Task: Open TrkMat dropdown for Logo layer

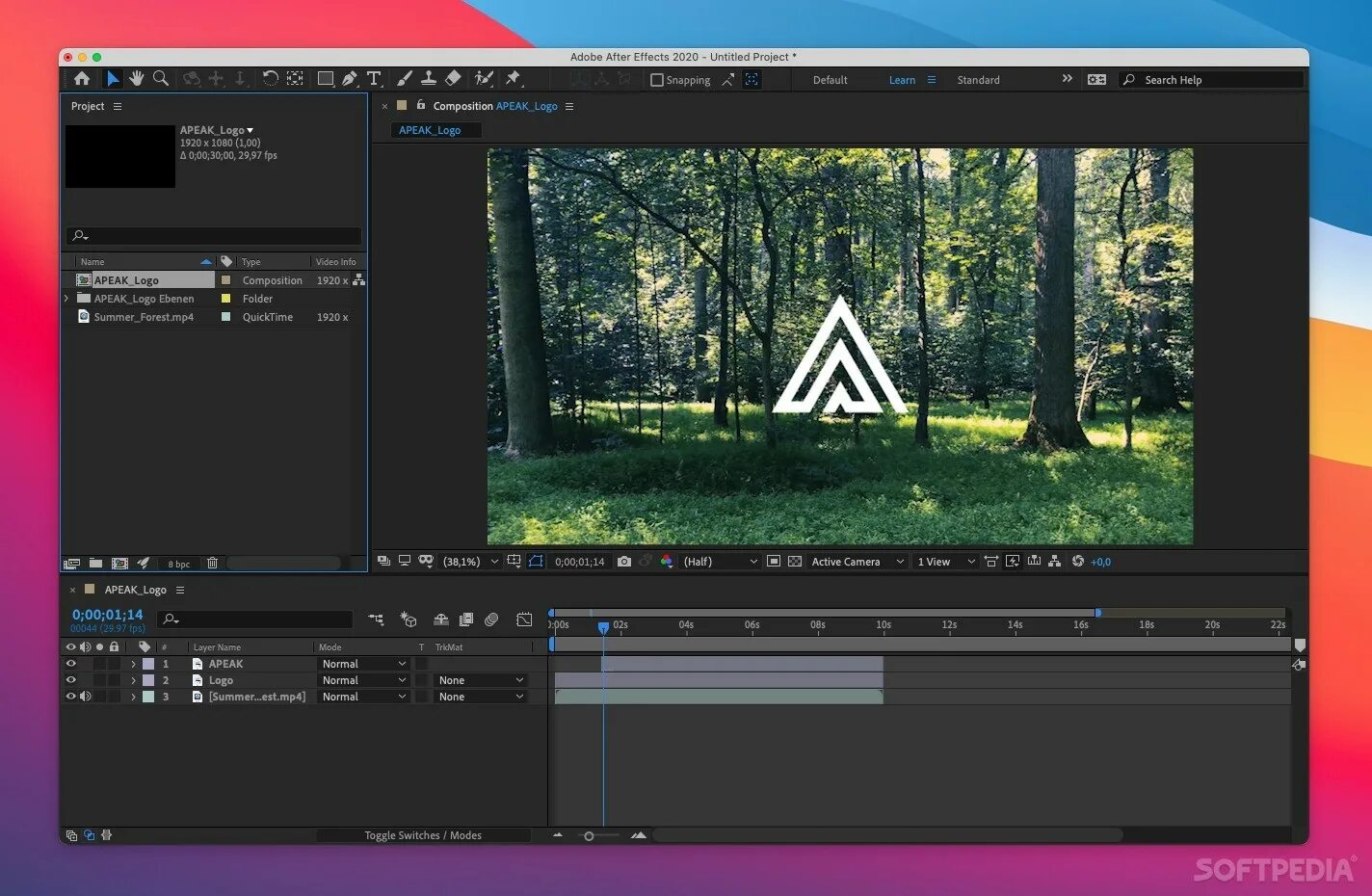Action: [481, 680]
